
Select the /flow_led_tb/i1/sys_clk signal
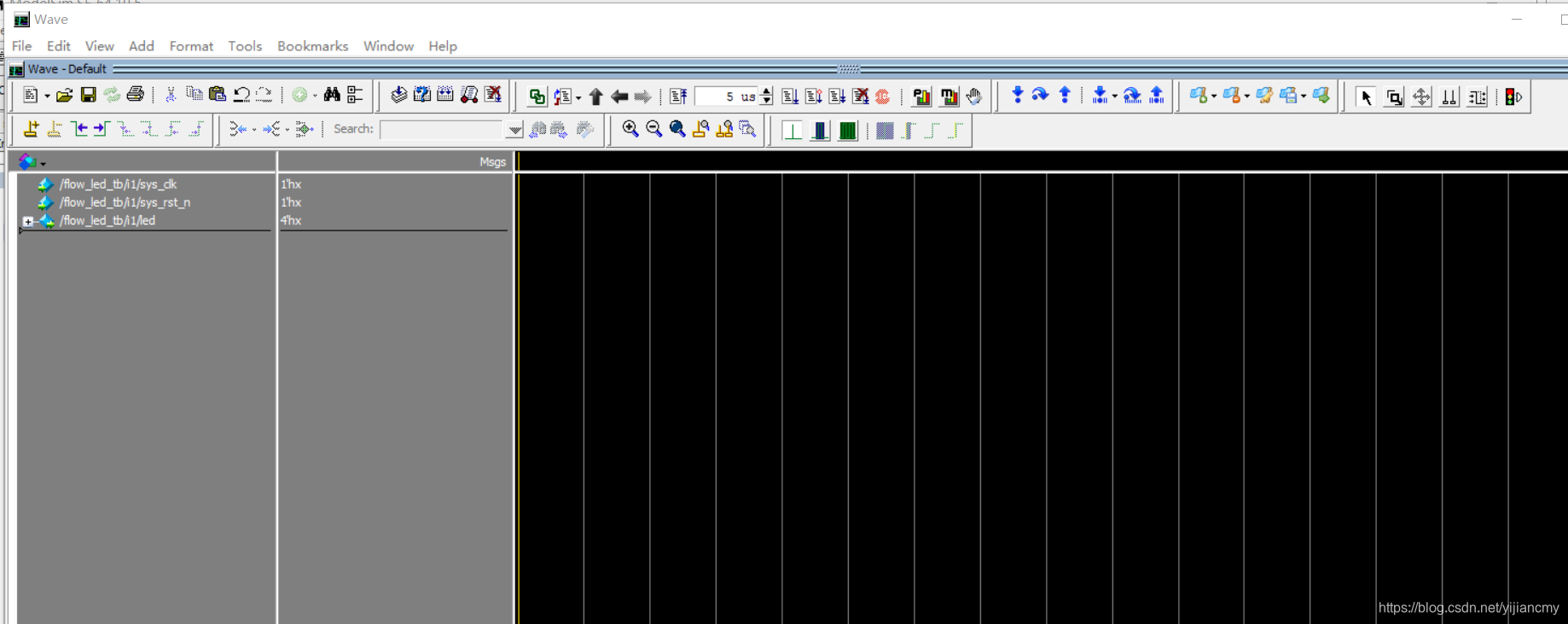(118, 184)
